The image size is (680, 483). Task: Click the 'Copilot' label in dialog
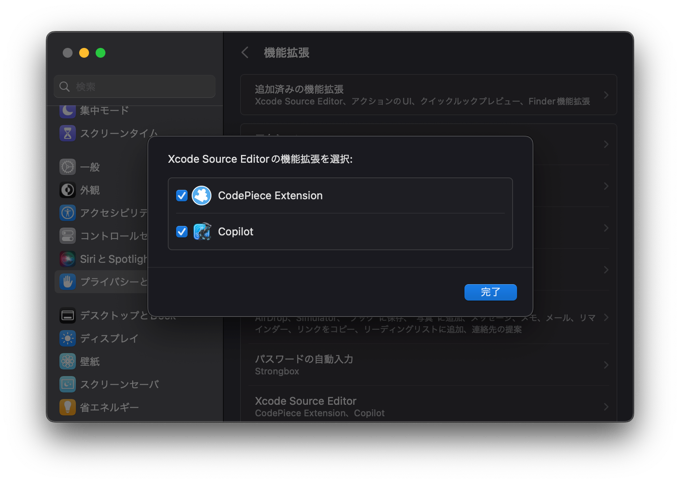(x=235, y=232)
